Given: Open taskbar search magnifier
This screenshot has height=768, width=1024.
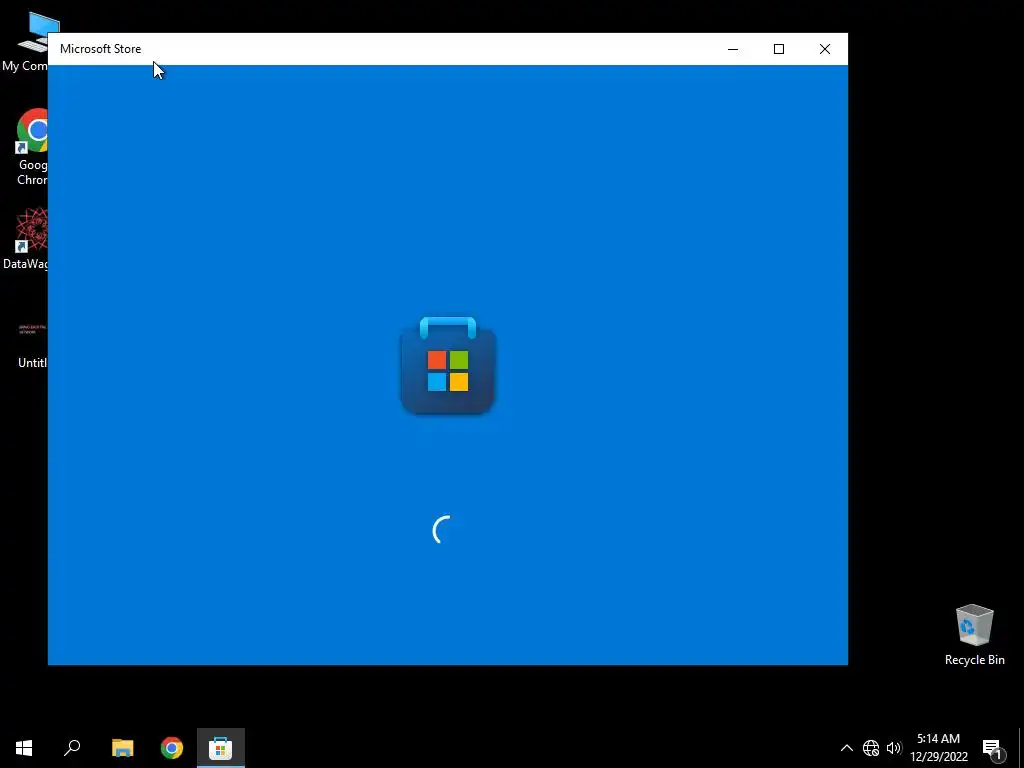Looking at the screenshot, I should click(x=72, y=748).
